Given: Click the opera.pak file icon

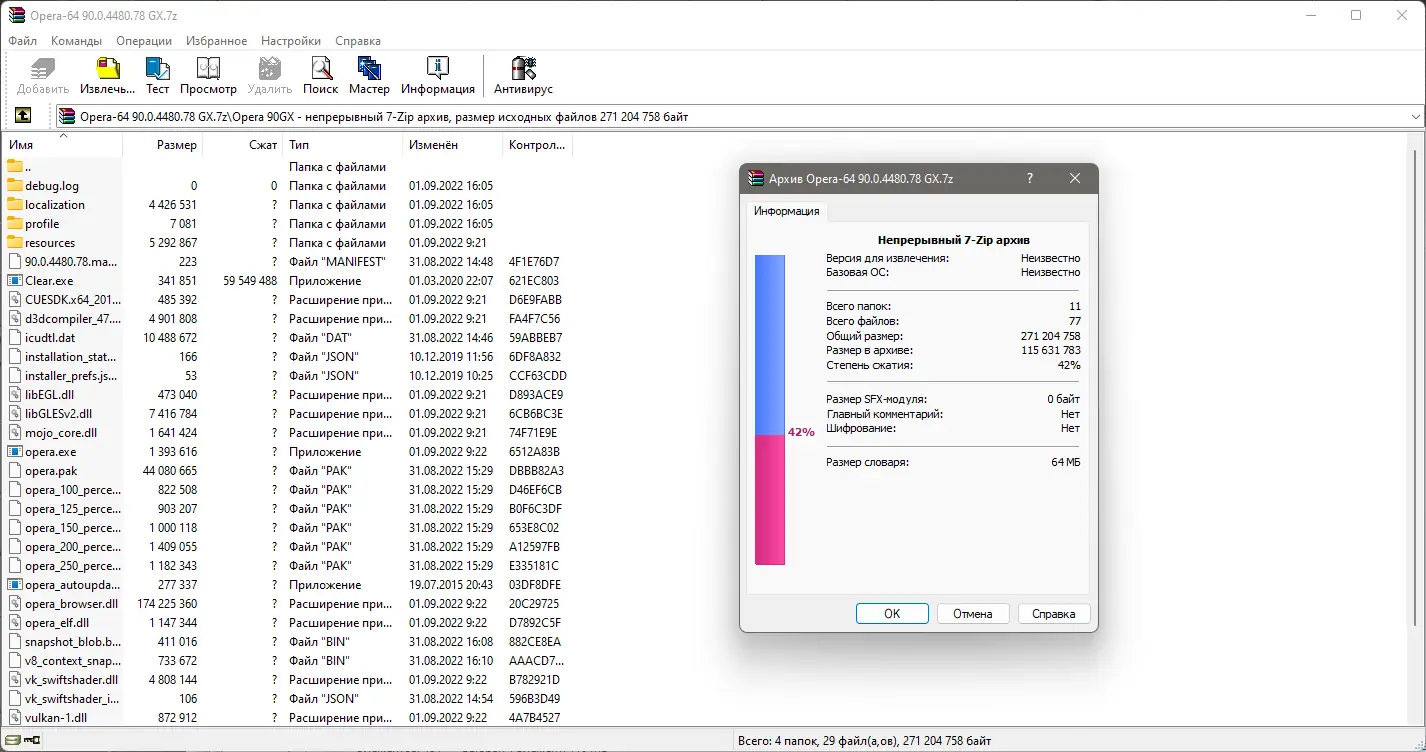Looking at the screenshot, I should click(x=15, y=471).
